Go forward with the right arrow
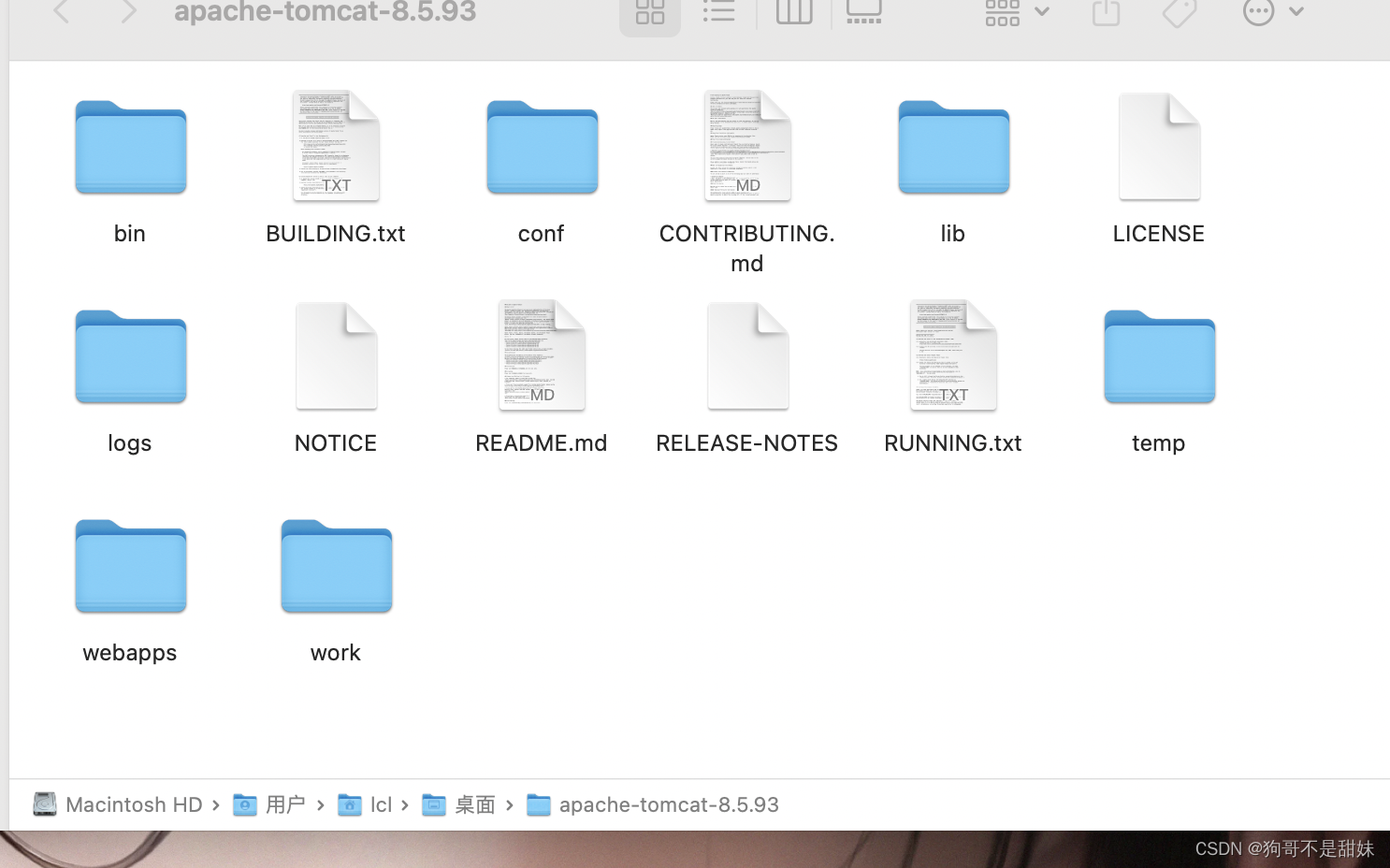This screenshot has height=868, width=1390. (129, 12)
